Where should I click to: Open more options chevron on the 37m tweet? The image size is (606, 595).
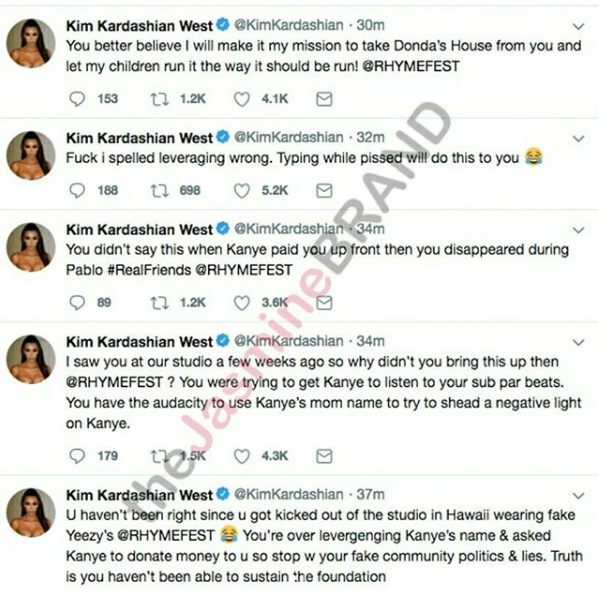pos(578,496)
